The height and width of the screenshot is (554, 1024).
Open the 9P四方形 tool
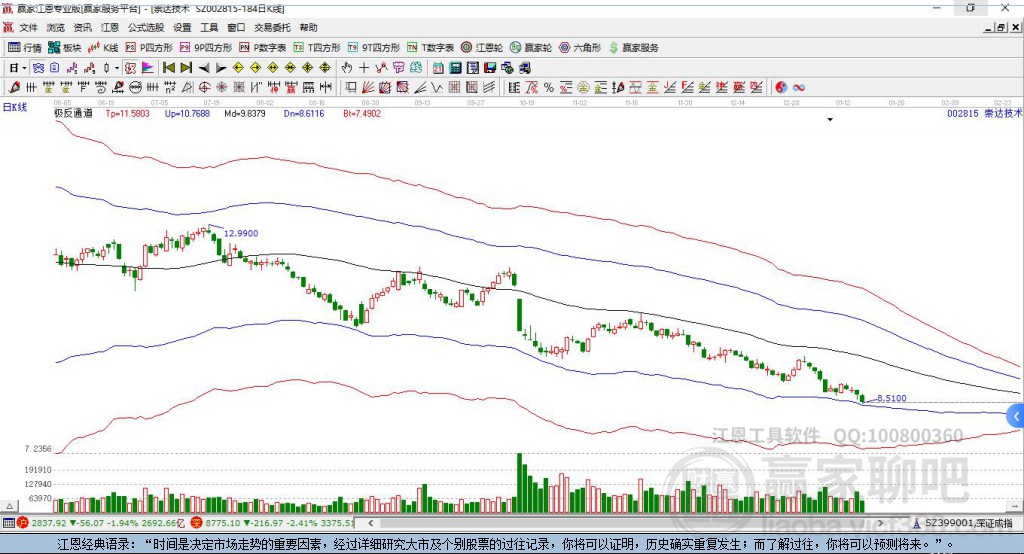[206, 48]
